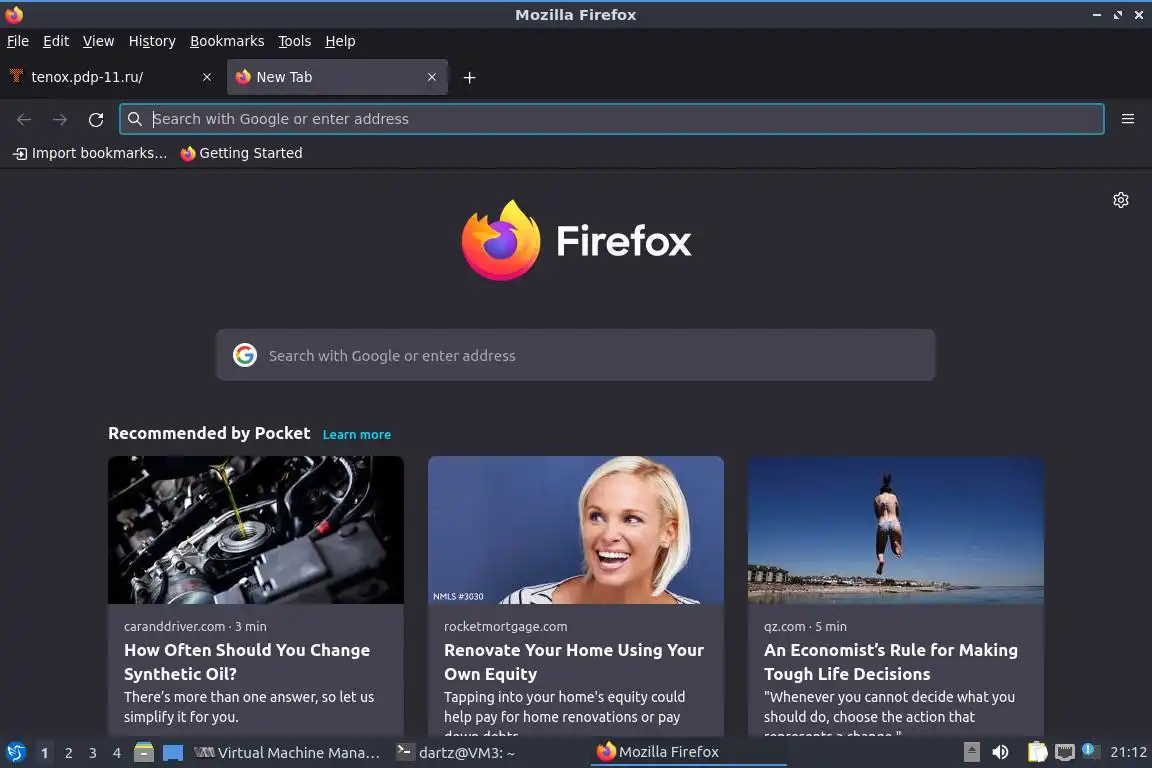Switch to workspace 3
The image size is (1152, 768).
93,753
